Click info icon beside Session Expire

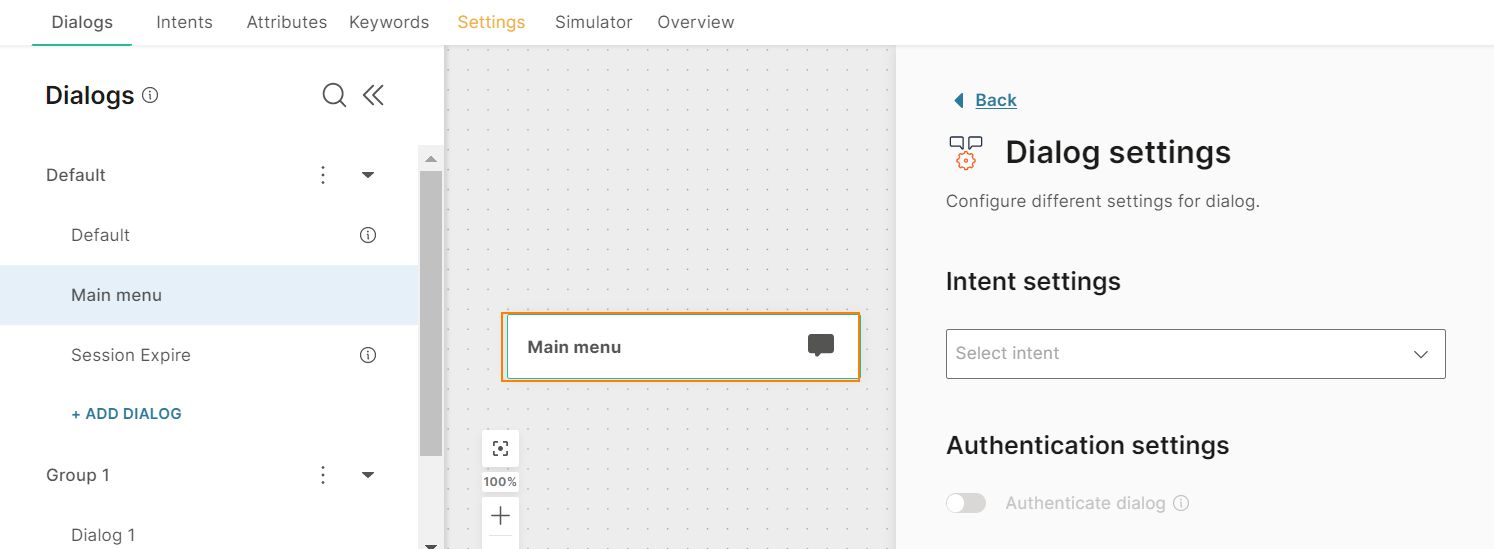coord(368,355)
